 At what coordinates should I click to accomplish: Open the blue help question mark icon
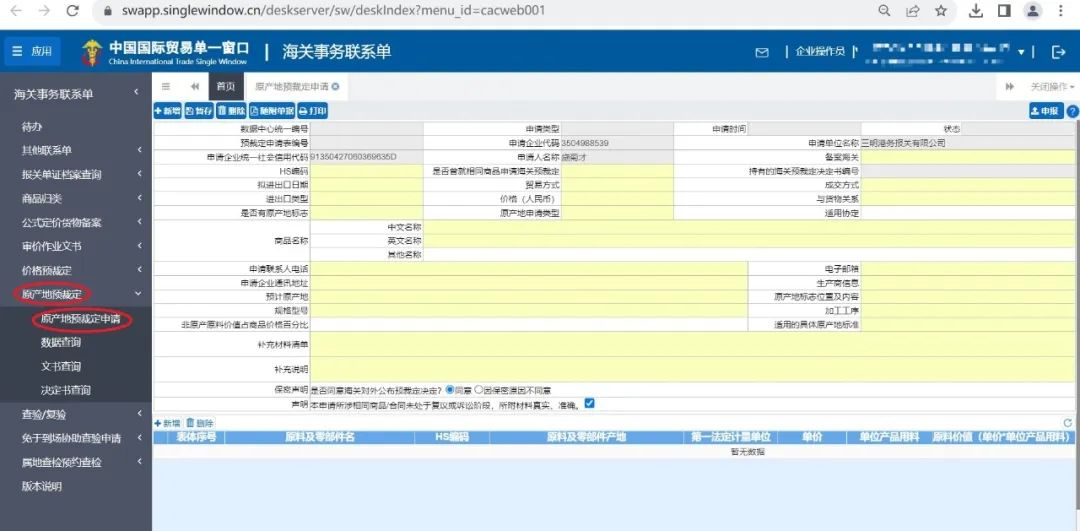tap(1072, 111)
